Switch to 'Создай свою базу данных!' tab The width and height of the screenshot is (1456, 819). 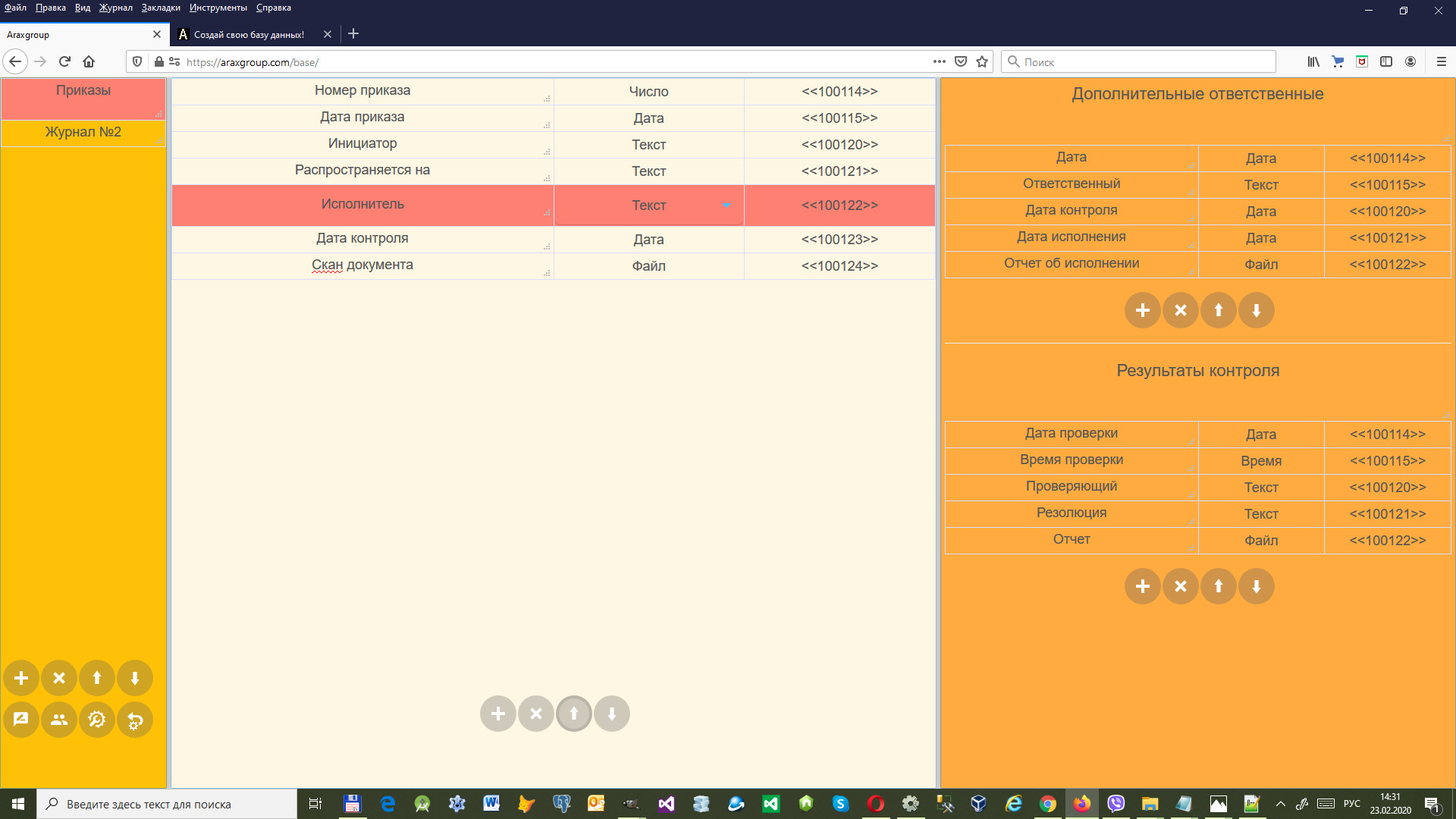249,35
